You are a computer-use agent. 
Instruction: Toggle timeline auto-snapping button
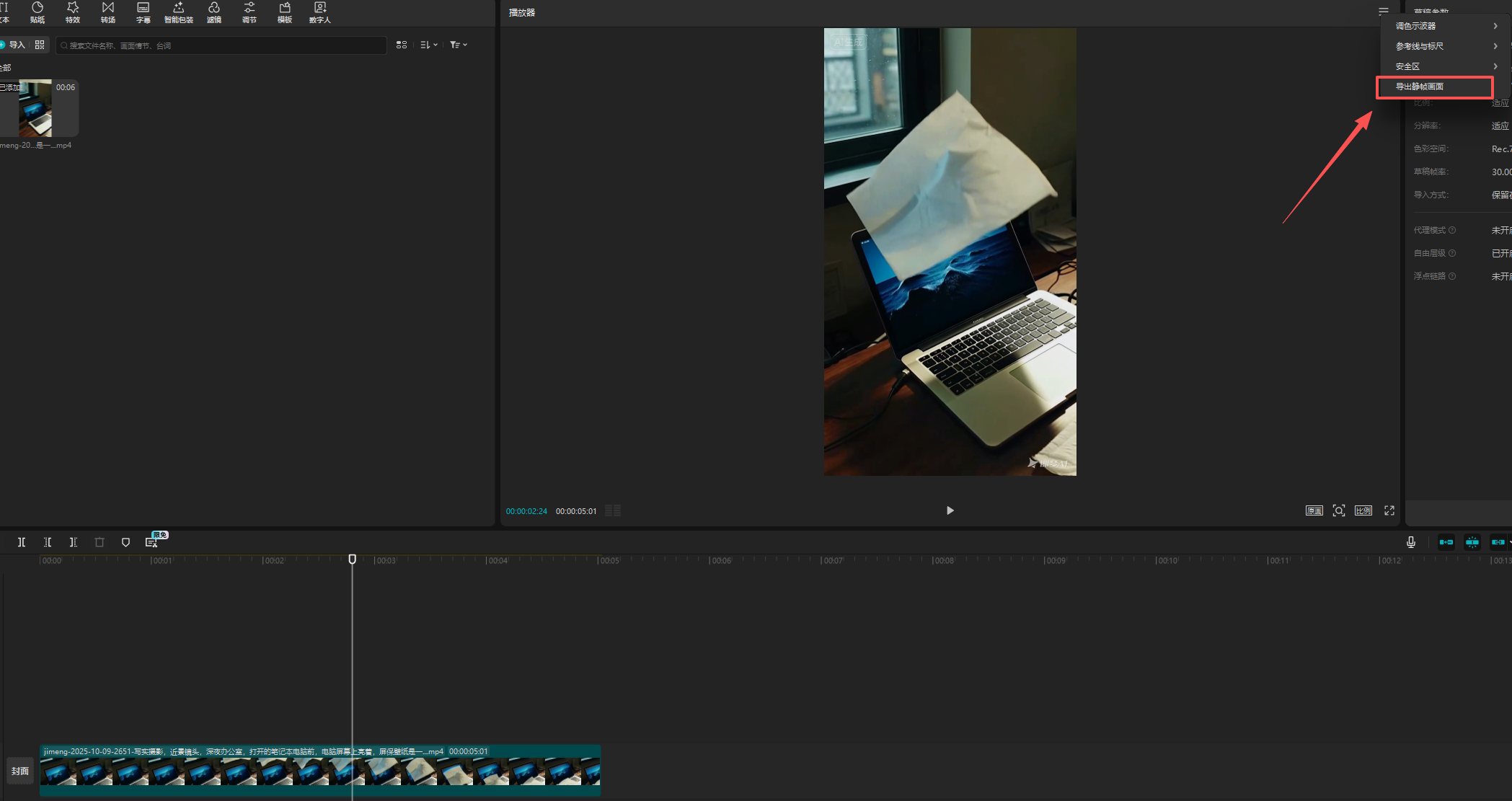[x=1472, y=542]
